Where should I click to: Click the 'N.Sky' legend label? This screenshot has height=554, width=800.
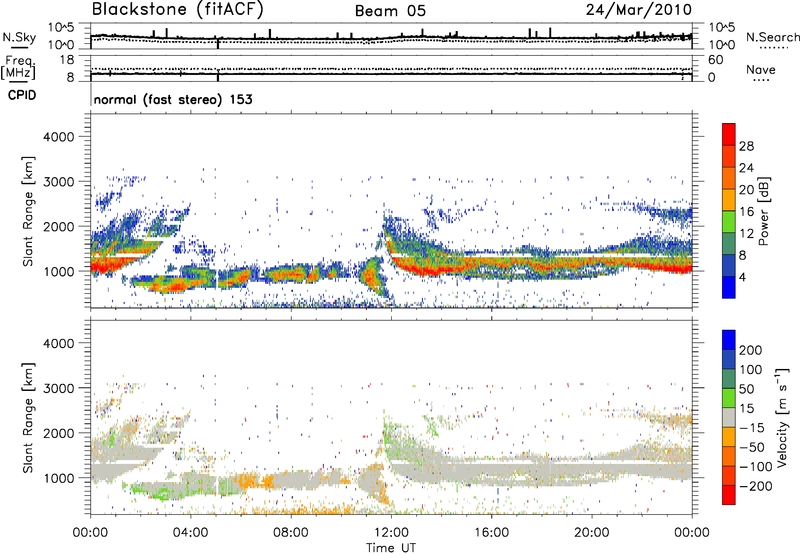coord(19,37)
